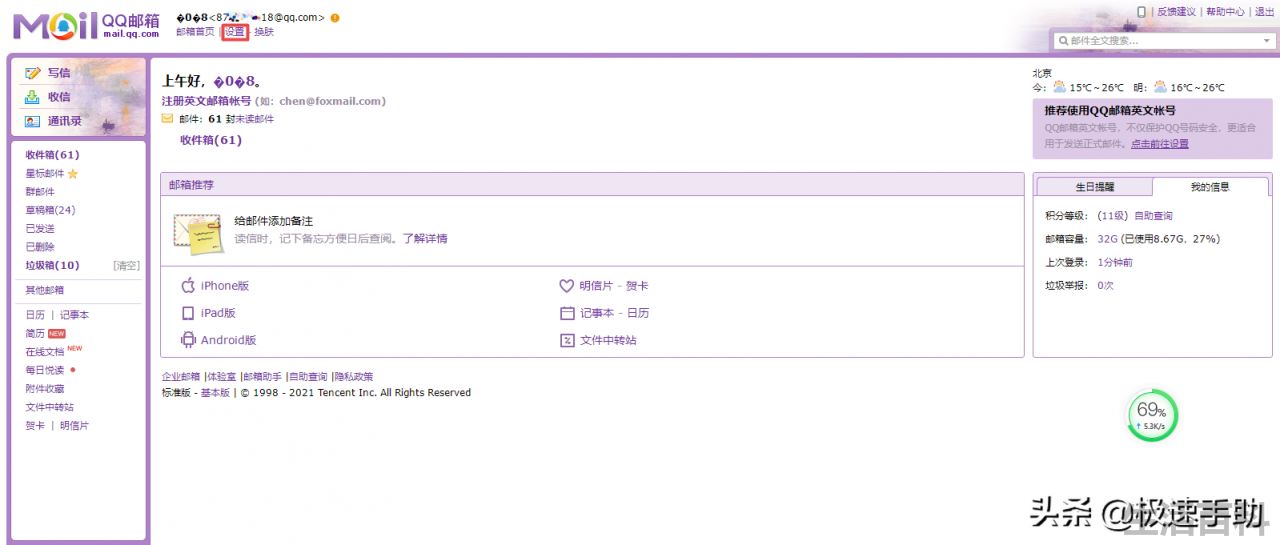Open the search box dropdown arrow

[x=1267, y=41]
